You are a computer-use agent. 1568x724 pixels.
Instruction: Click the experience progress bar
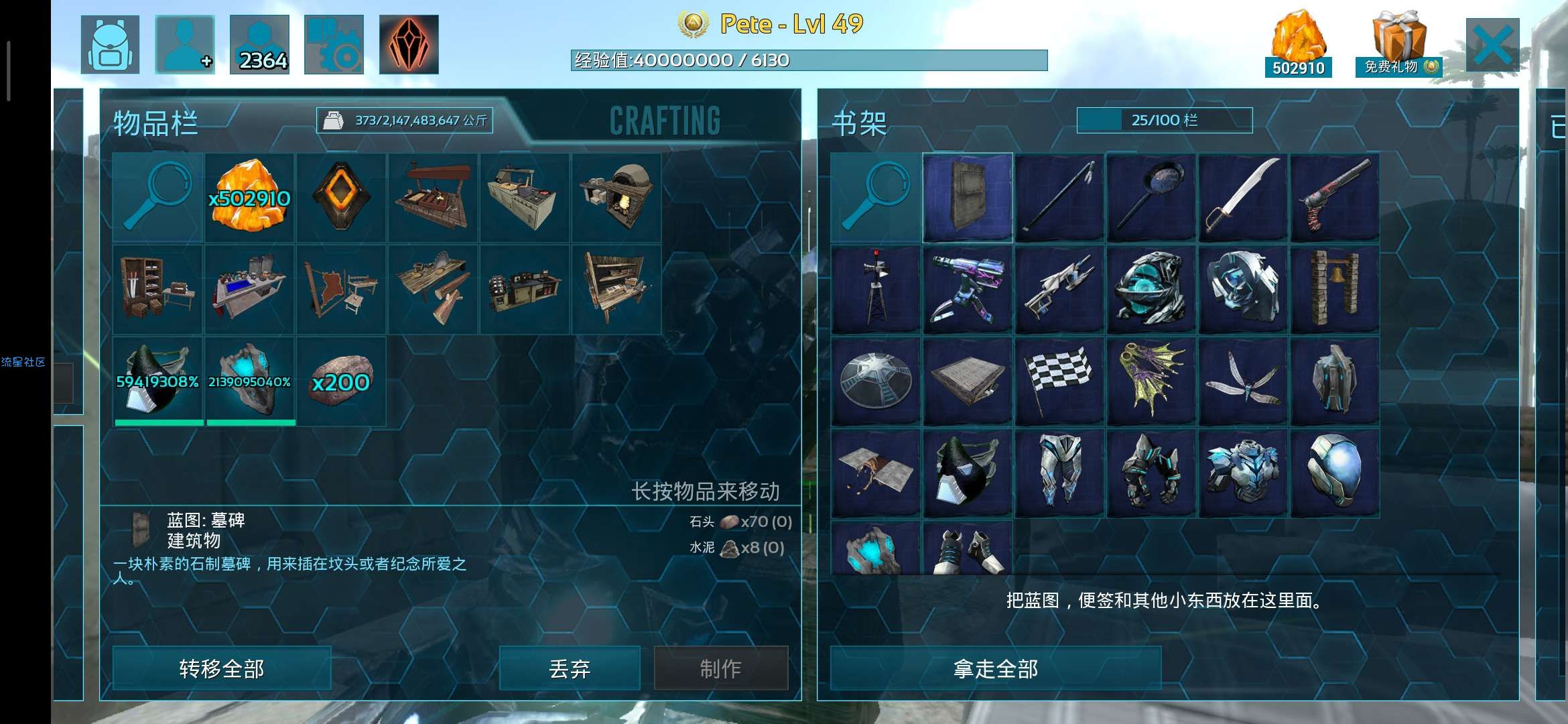point(809,60)
